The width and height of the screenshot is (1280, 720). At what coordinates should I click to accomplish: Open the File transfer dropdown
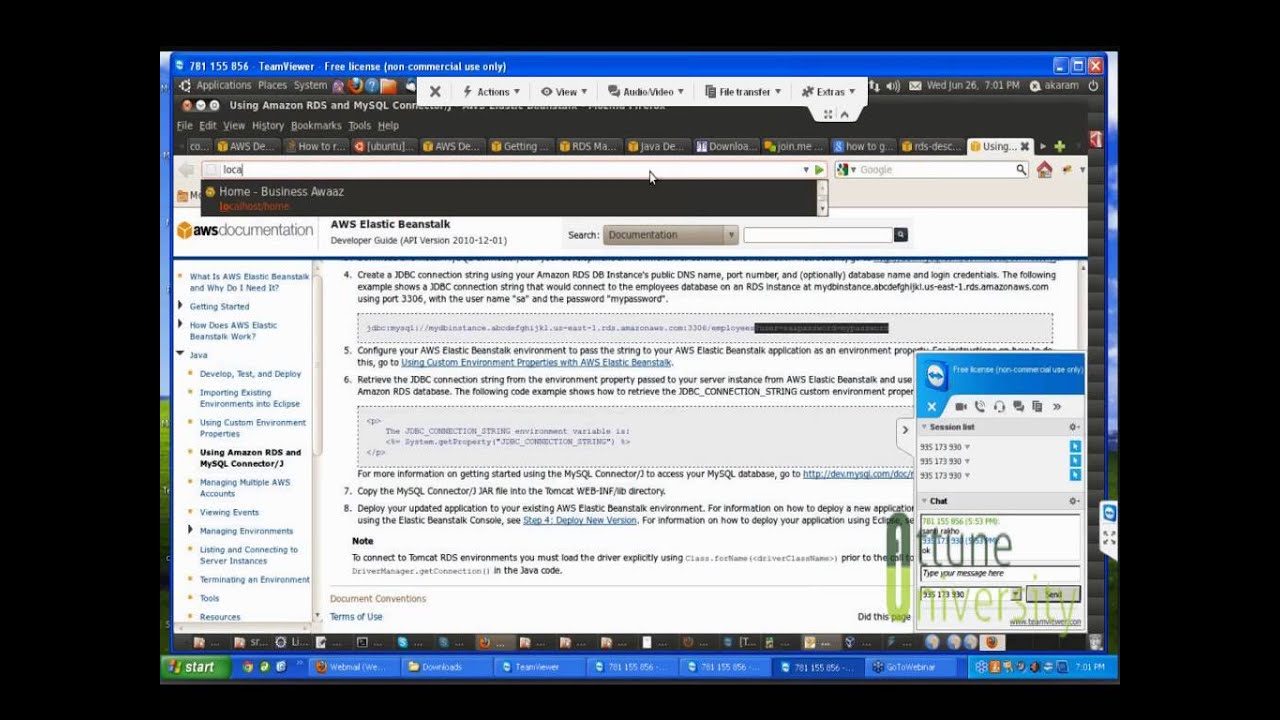click(x=743, y=92)
